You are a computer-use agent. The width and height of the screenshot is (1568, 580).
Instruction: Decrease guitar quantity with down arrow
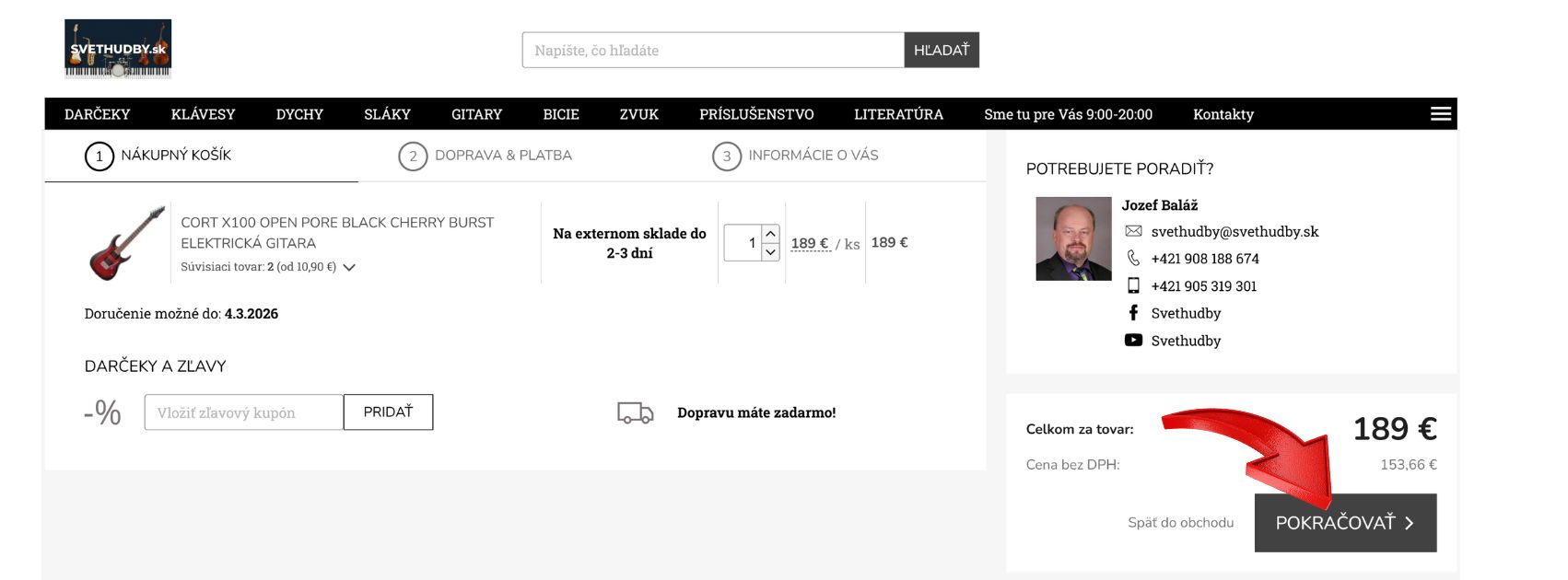coord(771,251)
